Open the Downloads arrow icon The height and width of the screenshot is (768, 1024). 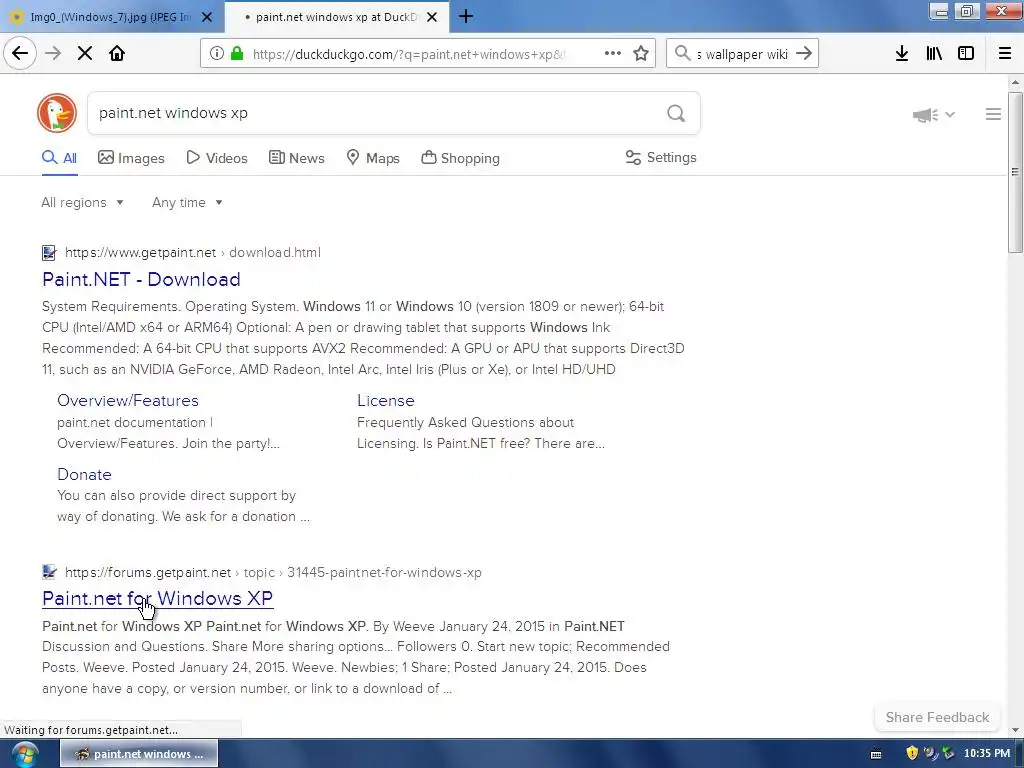point(902,54)
